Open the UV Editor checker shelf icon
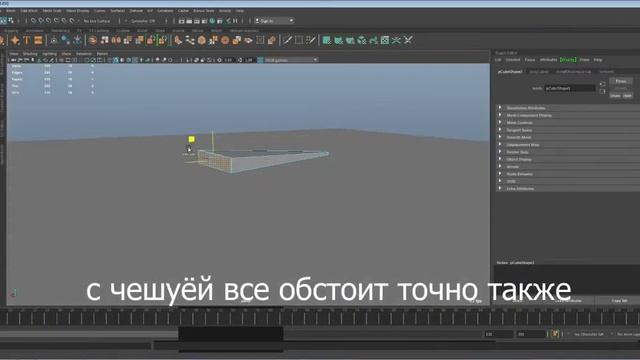 (x=384, y=40)
